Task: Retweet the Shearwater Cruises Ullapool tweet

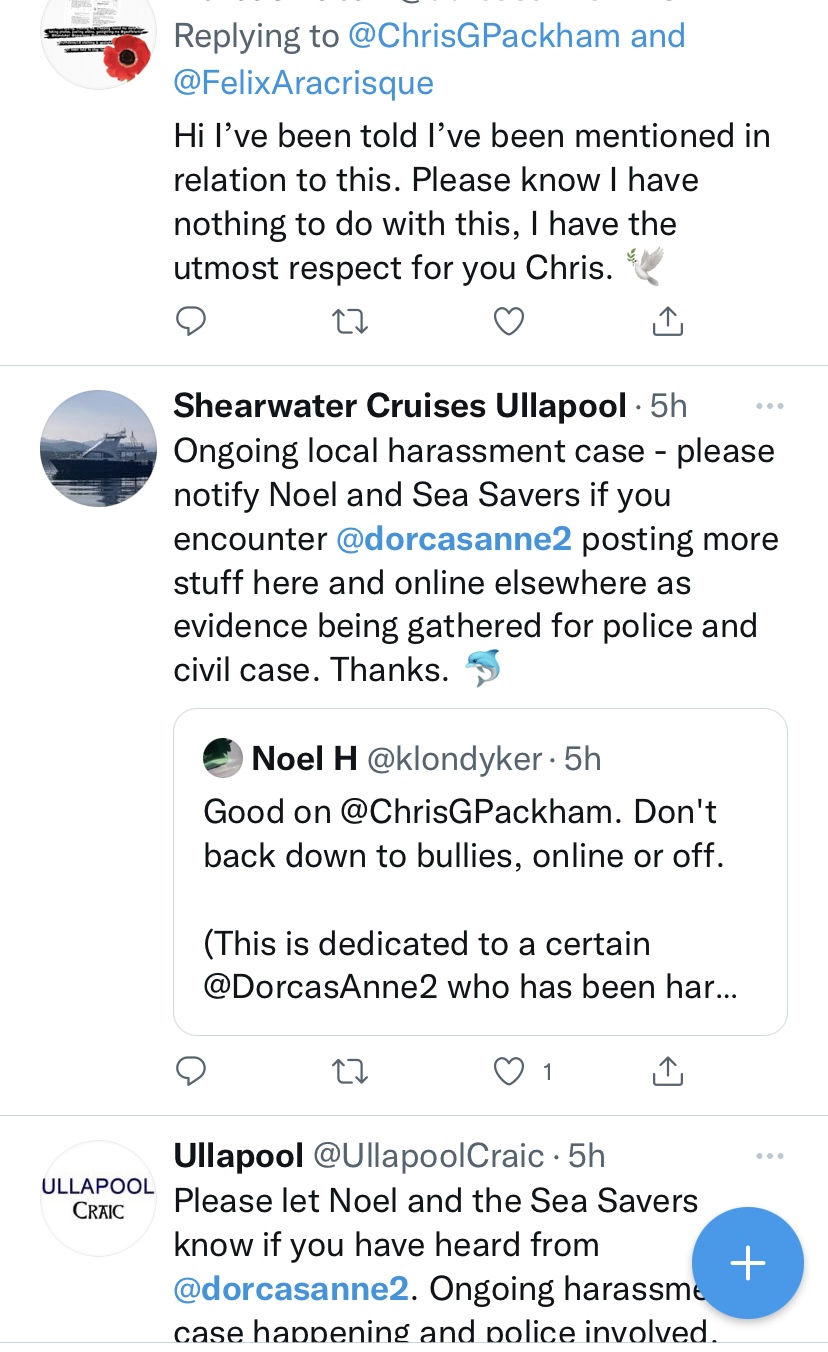Action: tap(349, 1072)
